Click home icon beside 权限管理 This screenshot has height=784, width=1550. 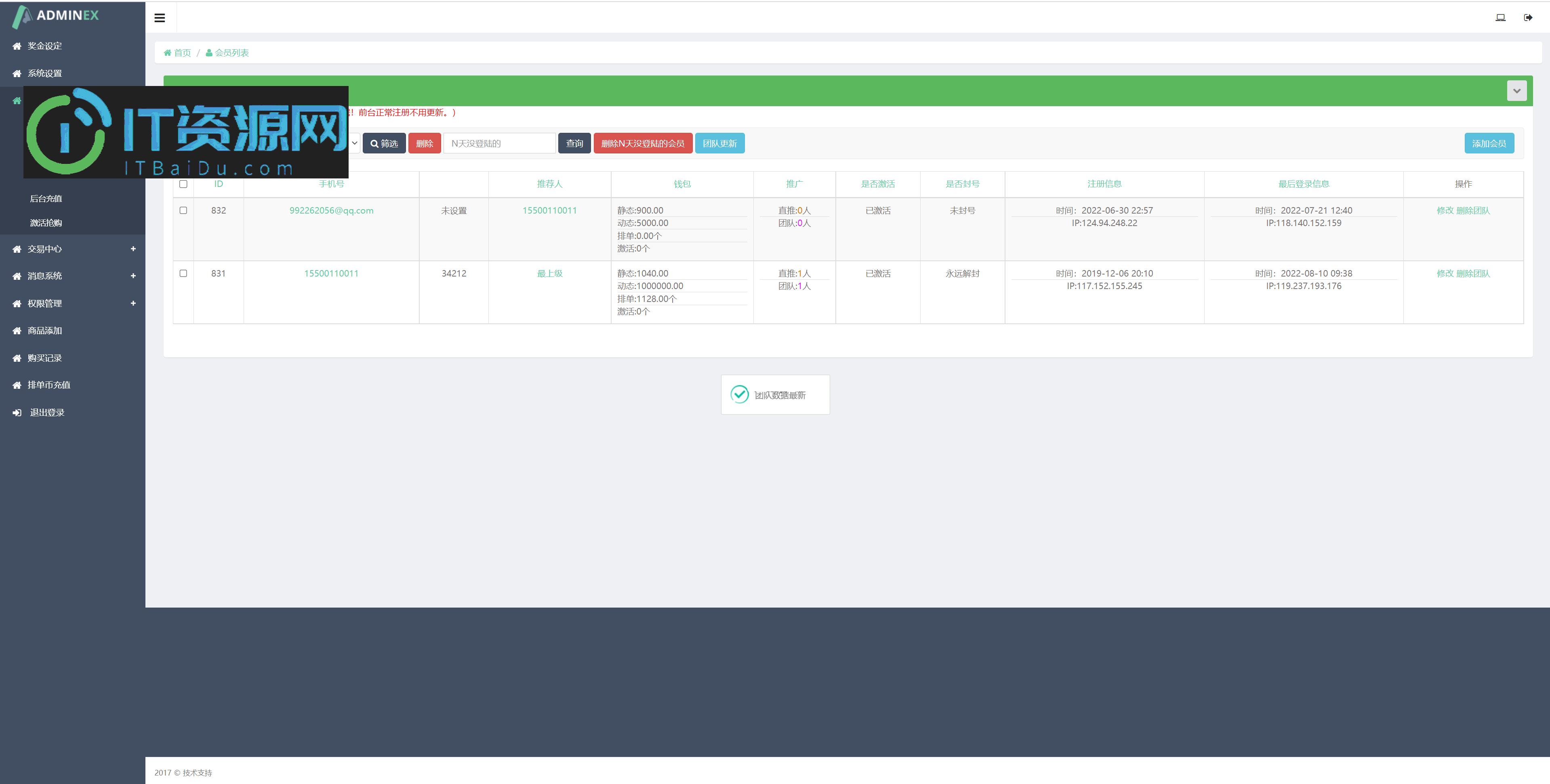coord(17,304)
